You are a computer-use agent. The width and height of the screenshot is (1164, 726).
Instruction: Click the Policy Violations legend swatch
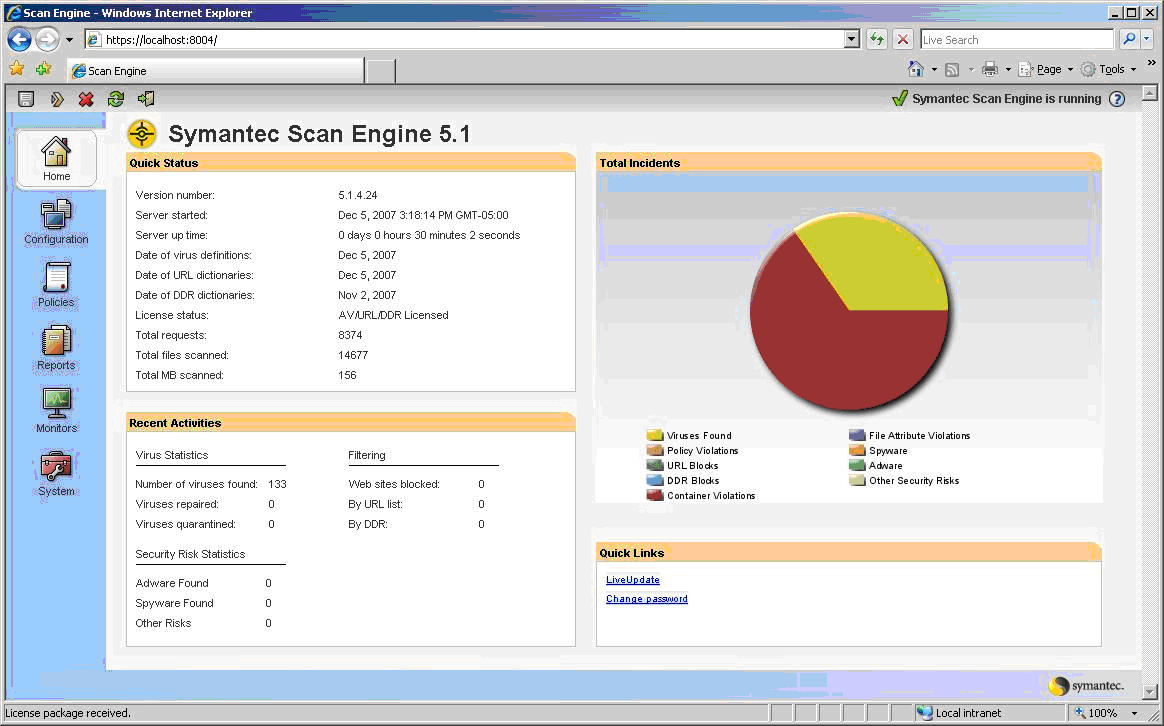pos(654,450)
